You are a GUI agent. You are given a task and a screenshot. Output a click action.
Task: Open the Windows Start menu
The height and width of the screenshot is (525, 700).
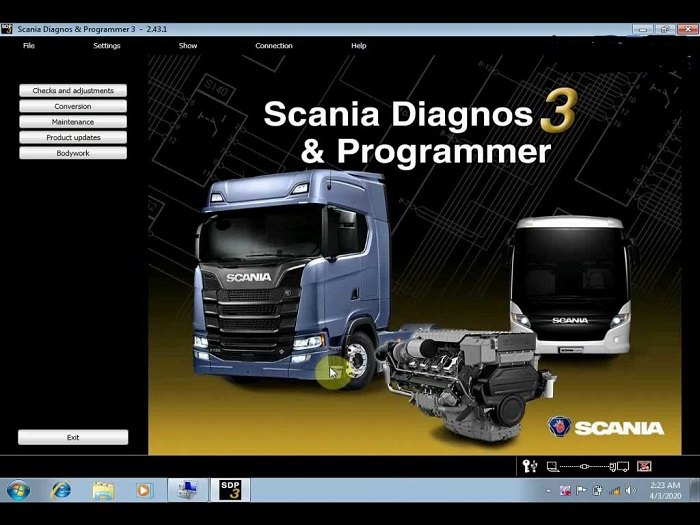click(18, 490)
